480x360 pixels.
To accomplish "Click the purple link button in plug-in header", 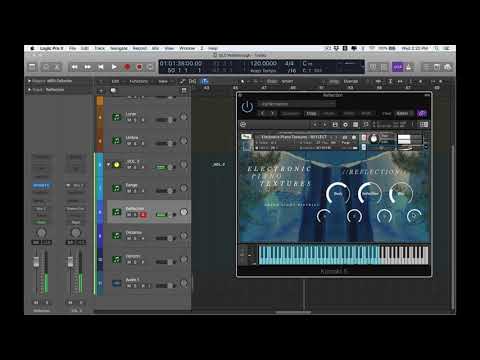I will [x=422, y=113].
